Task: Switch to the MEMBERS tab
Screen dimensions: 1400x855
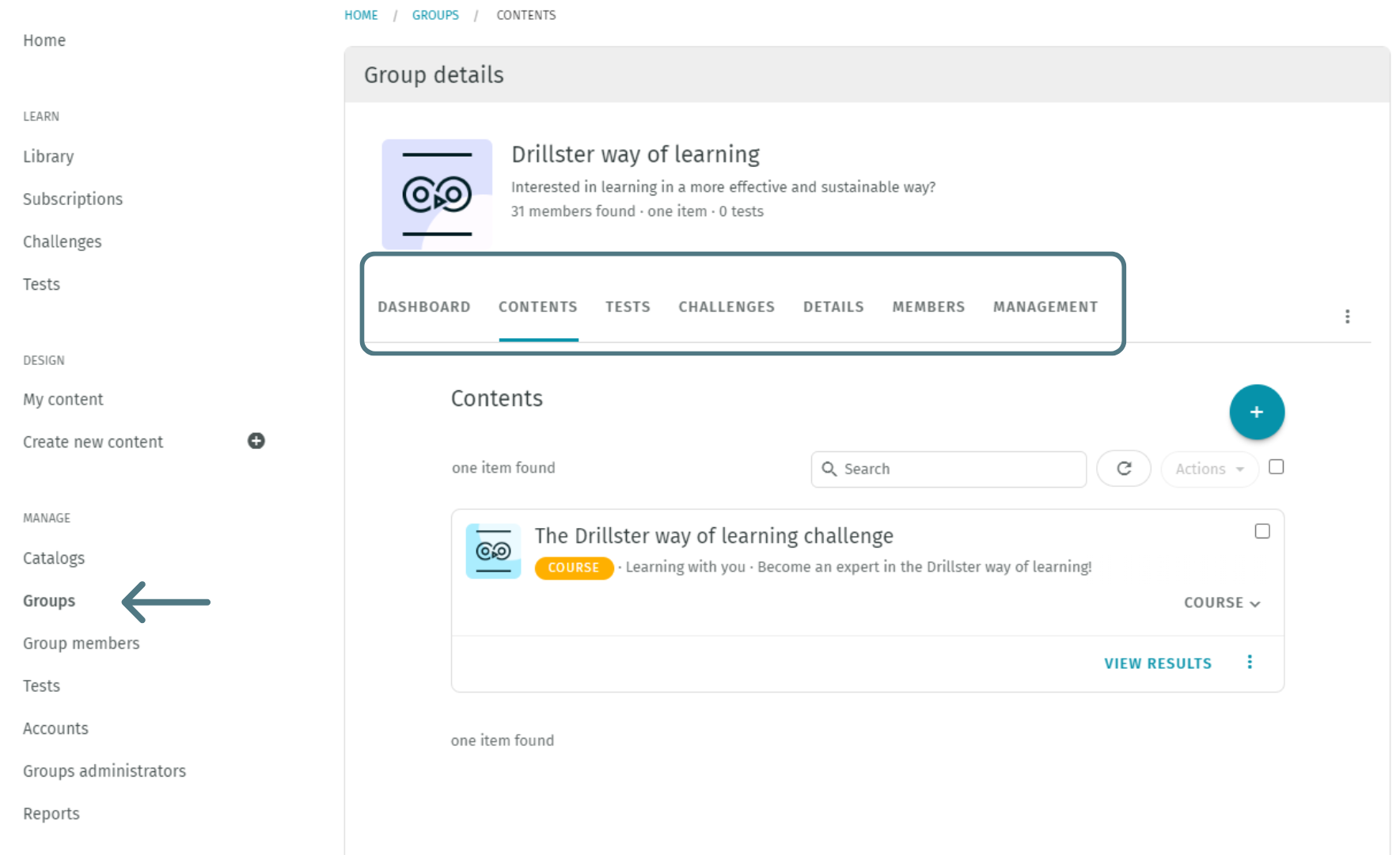Action: tap(928, 307)
